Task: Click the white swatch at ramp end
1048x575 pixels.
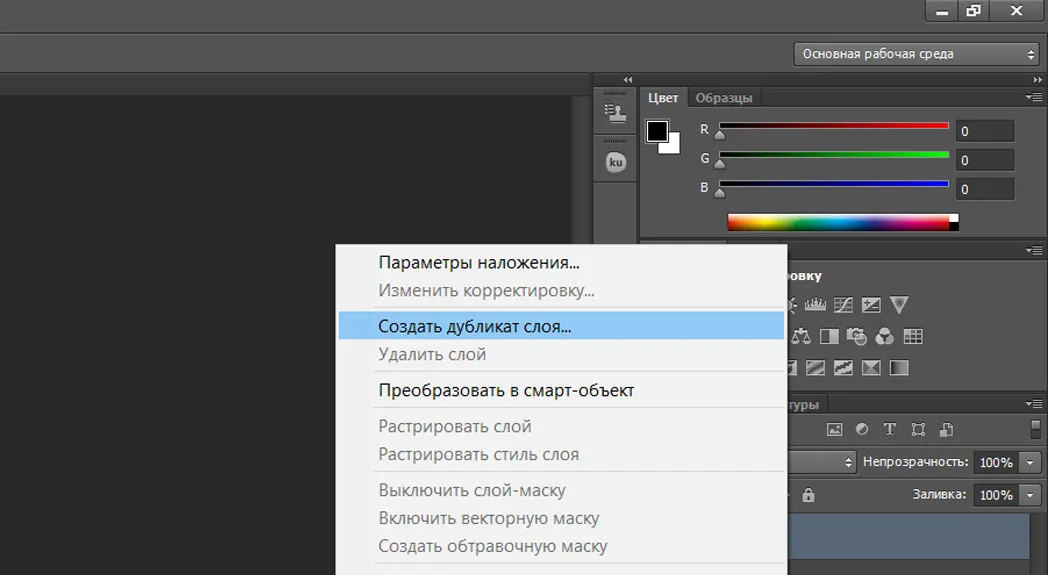Action: pyautogui.click(x=954, y=218)
